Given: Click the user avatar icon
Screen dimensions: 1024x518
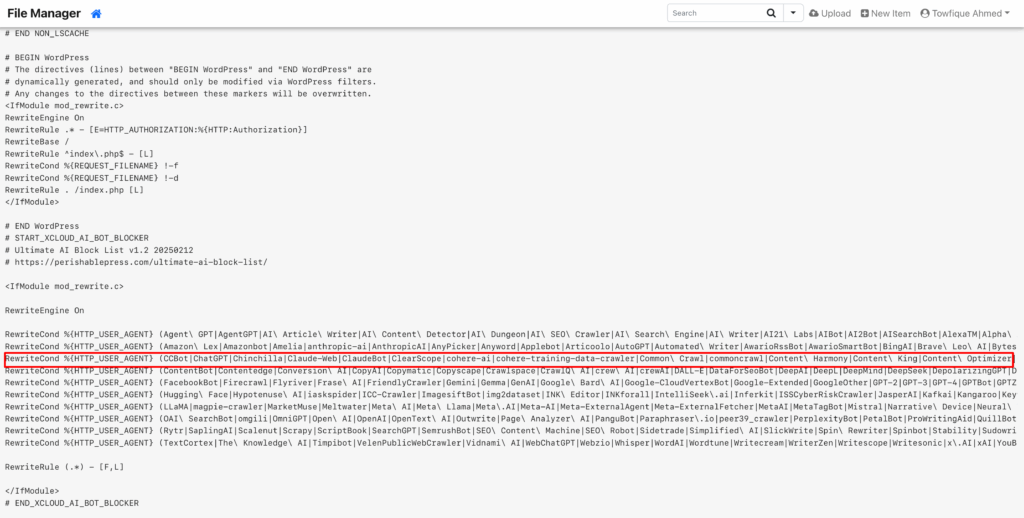Looking at the screenshot, I should [924, 14].
